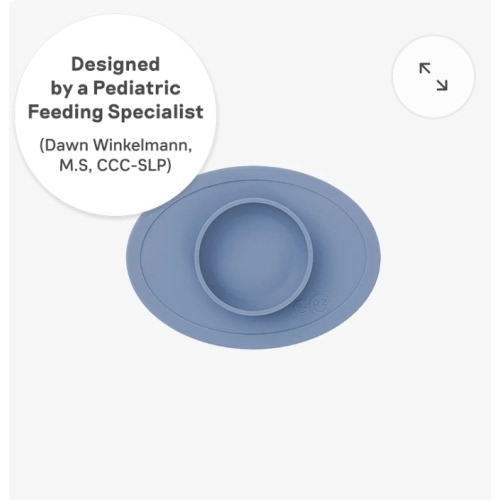The image size is (500, 500).
Task: Click the white circular designer badge
Action: tap(116, 115)
